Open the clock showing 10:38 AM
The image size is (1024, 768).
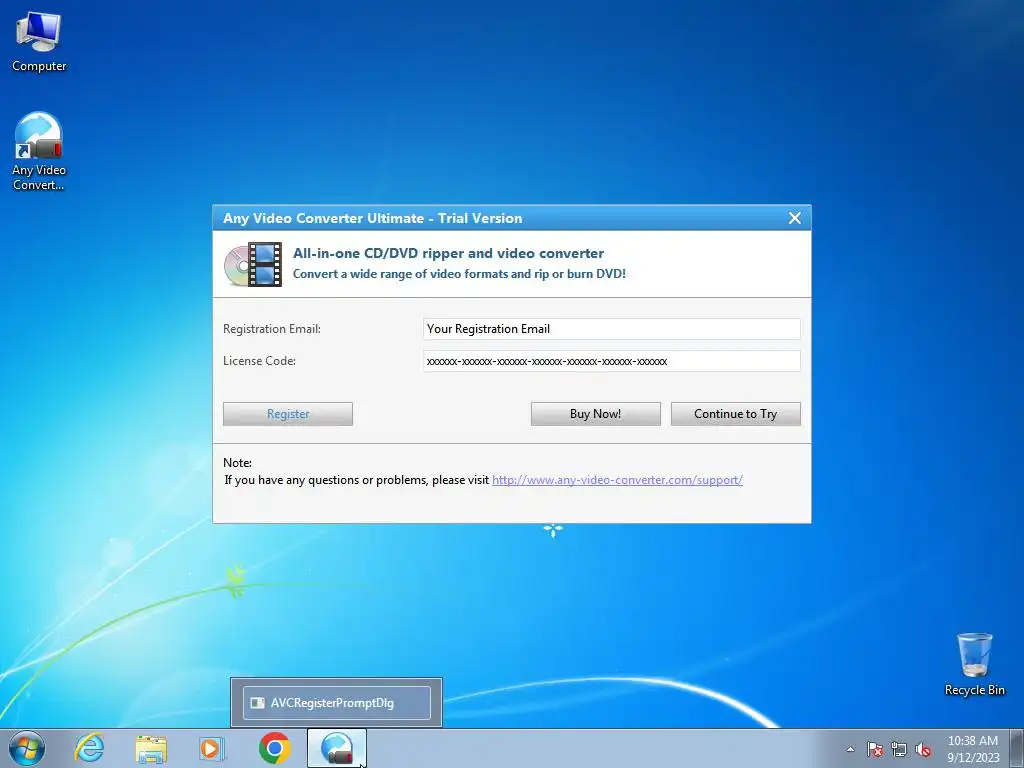(x=972, y=748)
